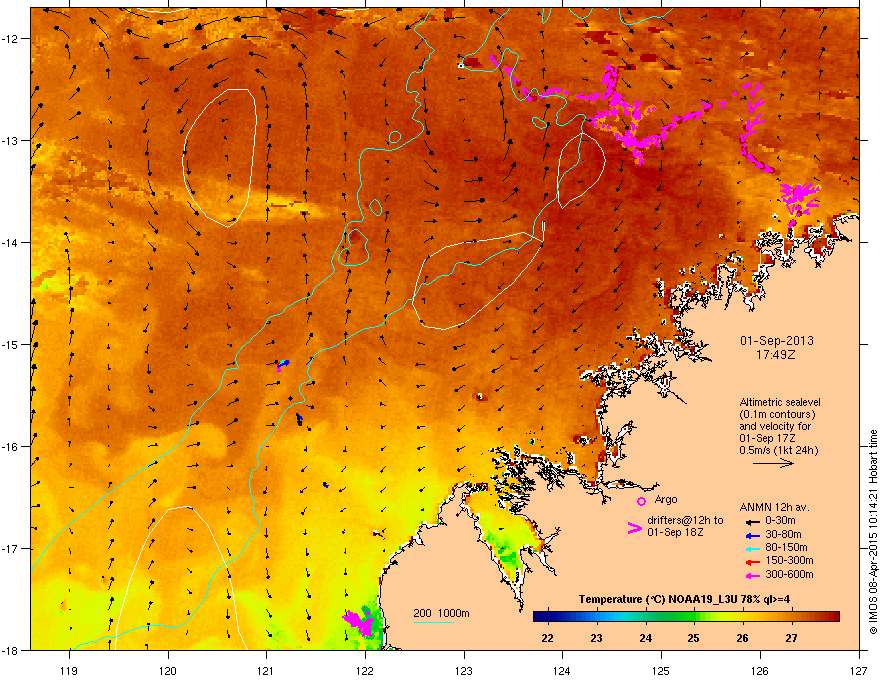
Task: Click the date text "01-Sep-2013"
Action: pos(776,341)
